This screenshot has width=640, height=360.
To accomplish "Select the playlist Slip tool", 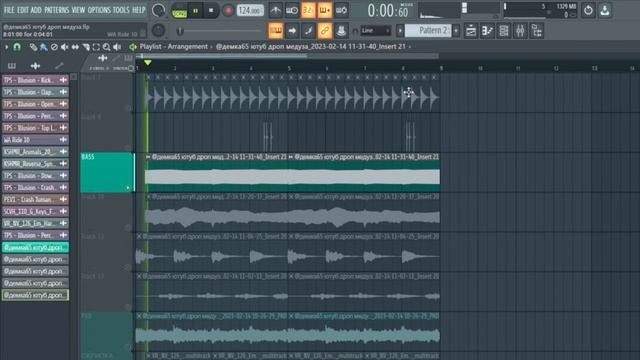I will [x=75, y=47].
